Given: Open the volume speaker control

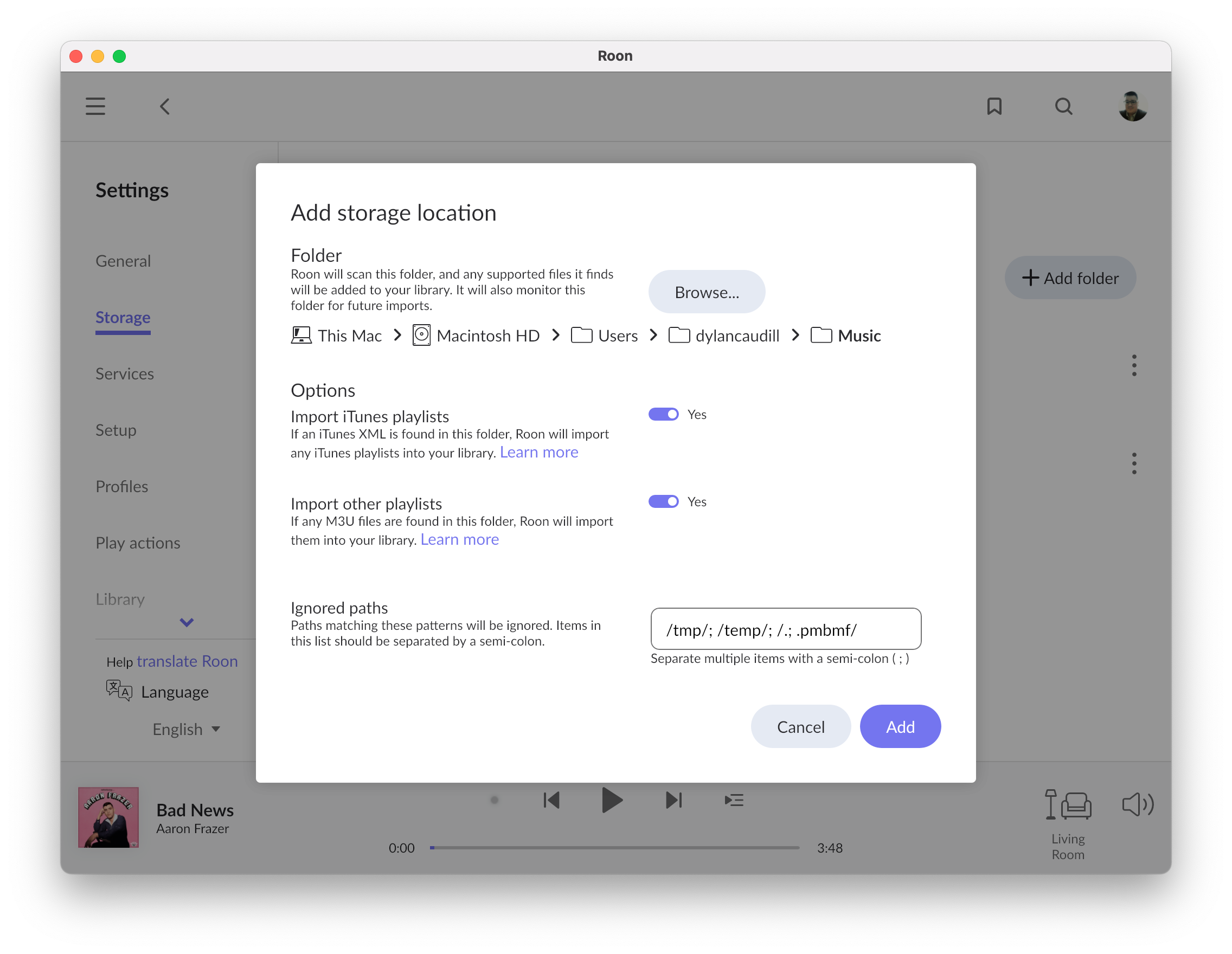Looking at the screenshot, I should [1137, 804].
